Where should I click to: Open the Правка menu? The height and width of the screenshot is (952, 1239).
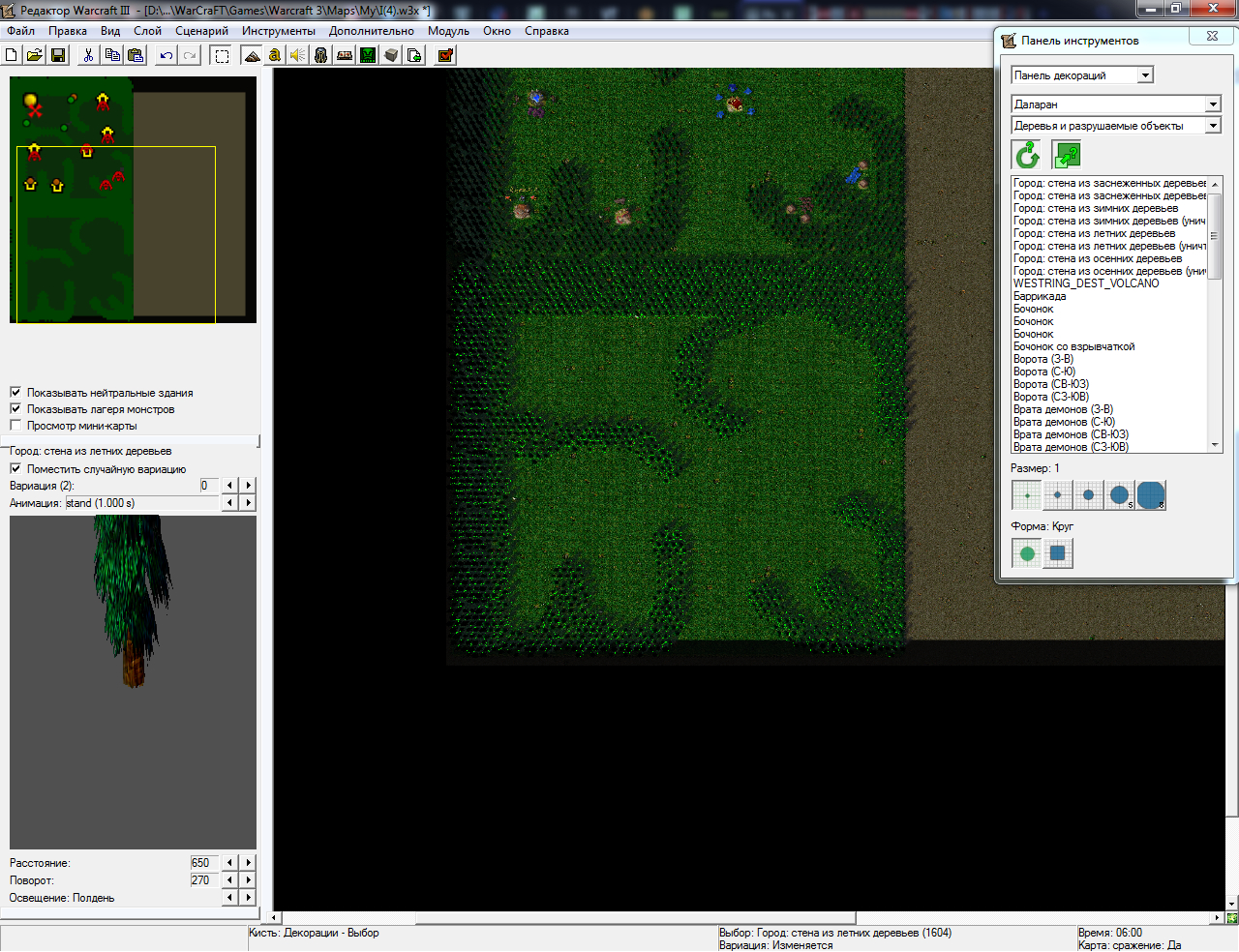[68, 31]
